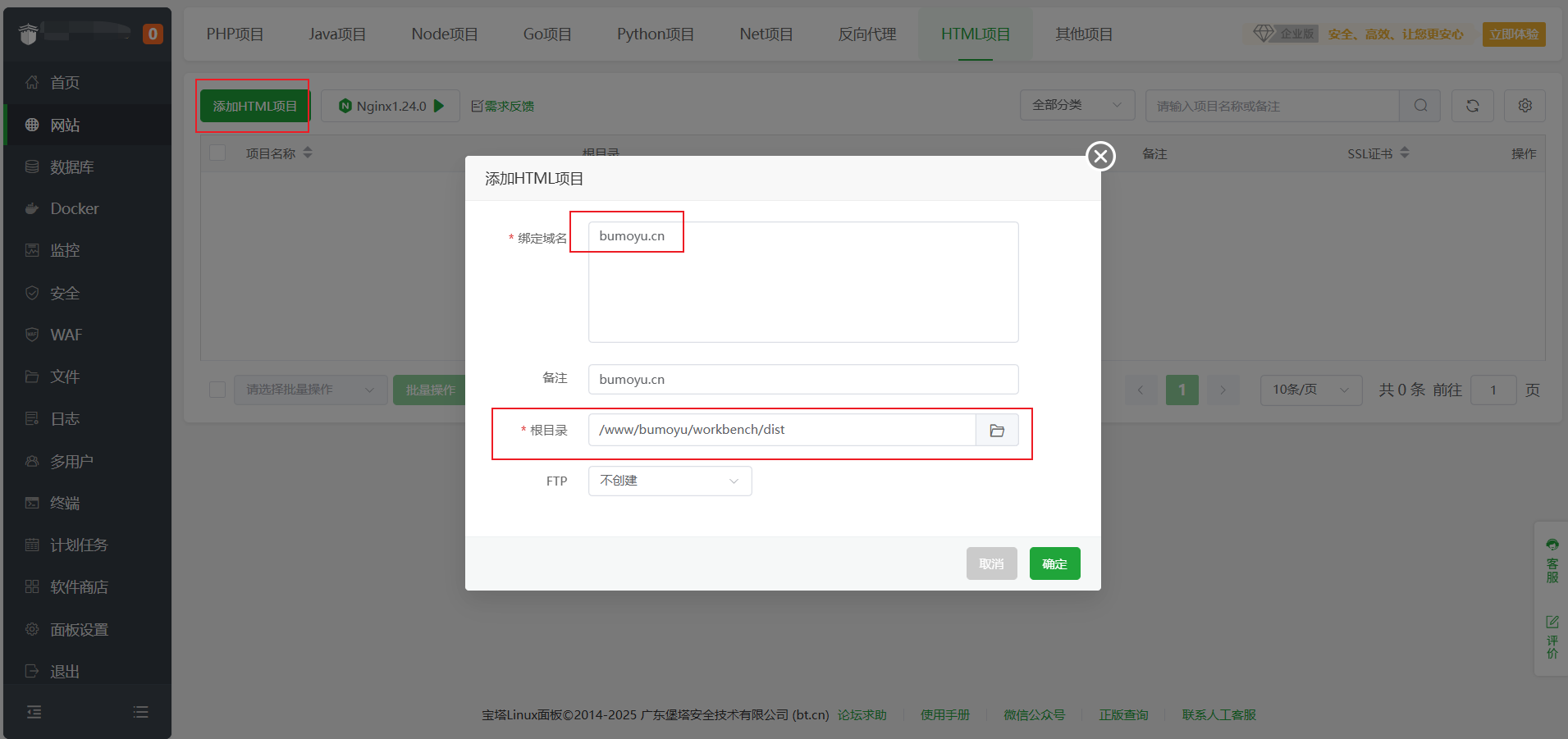This screenshot has height=739, width=1568.
Task: Switch to the Net项目 tab
Action: tap(766, 34)
